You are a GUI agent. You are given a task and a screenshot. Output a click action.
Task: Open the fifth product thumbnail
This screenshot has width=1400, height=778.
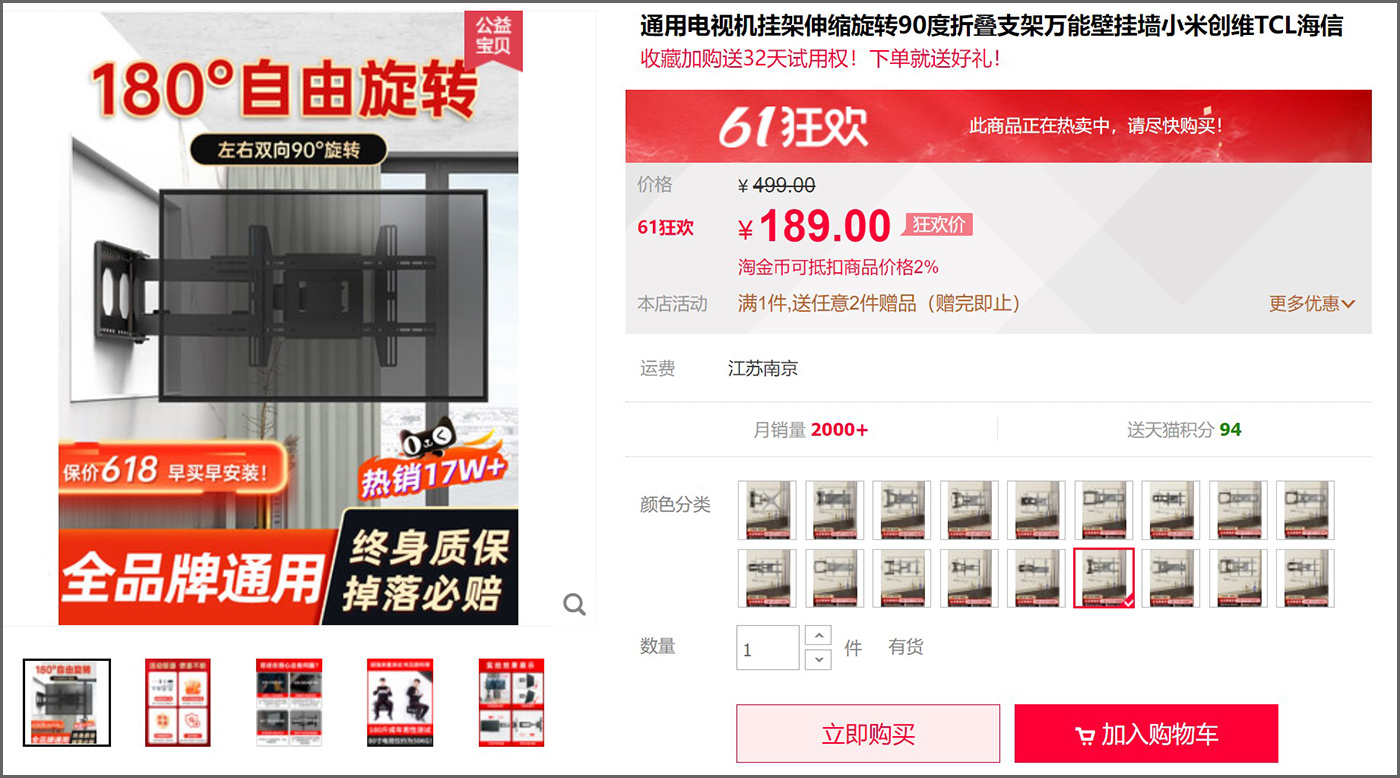tap(511, 702)
